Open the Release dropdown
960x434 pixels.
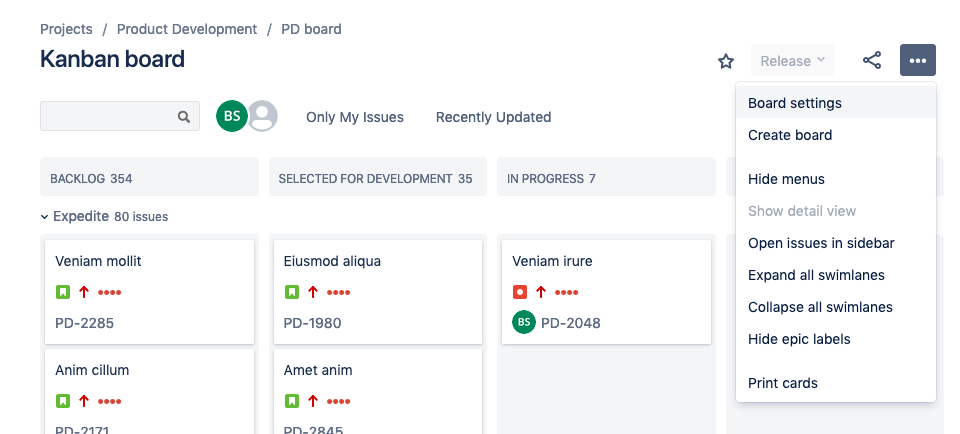coord(792,61)
